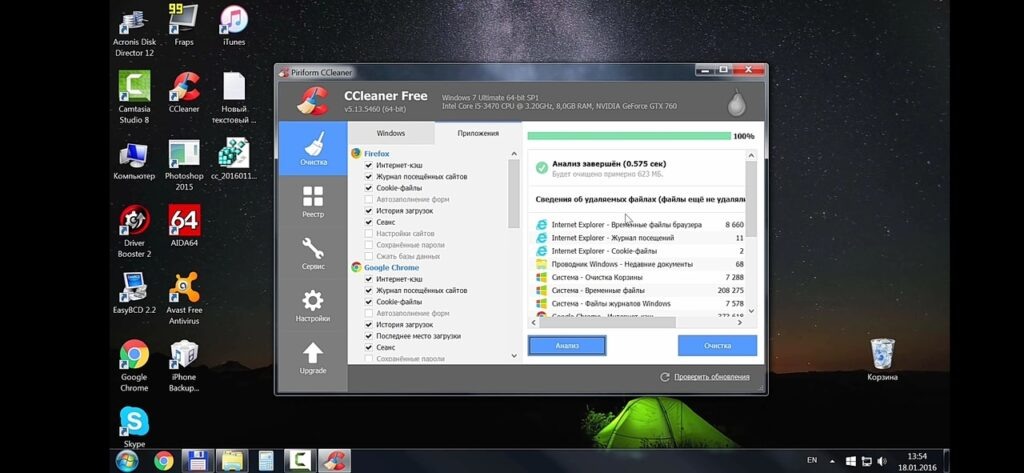Click the EN language indicator in tray
This screenshot has width=1024, height=473.
point(812,461)
